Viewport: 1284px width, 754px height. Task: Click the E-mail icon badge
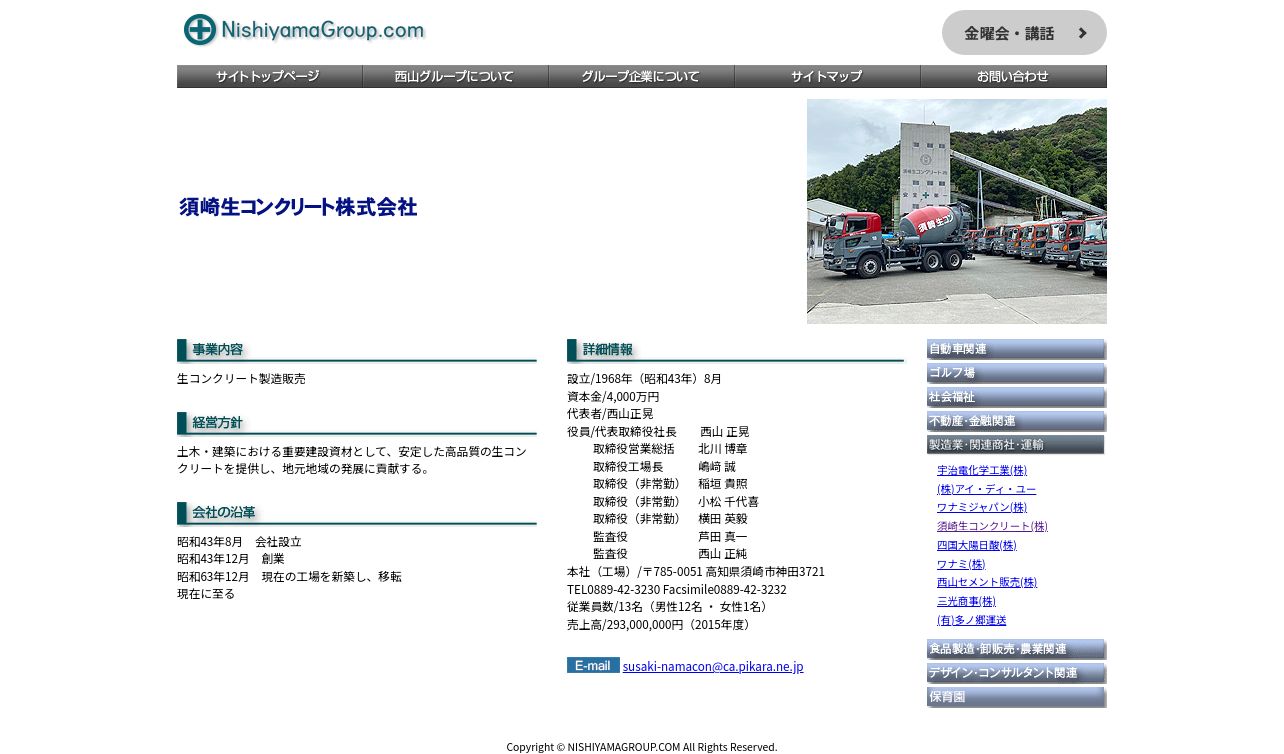click(593, 665)
